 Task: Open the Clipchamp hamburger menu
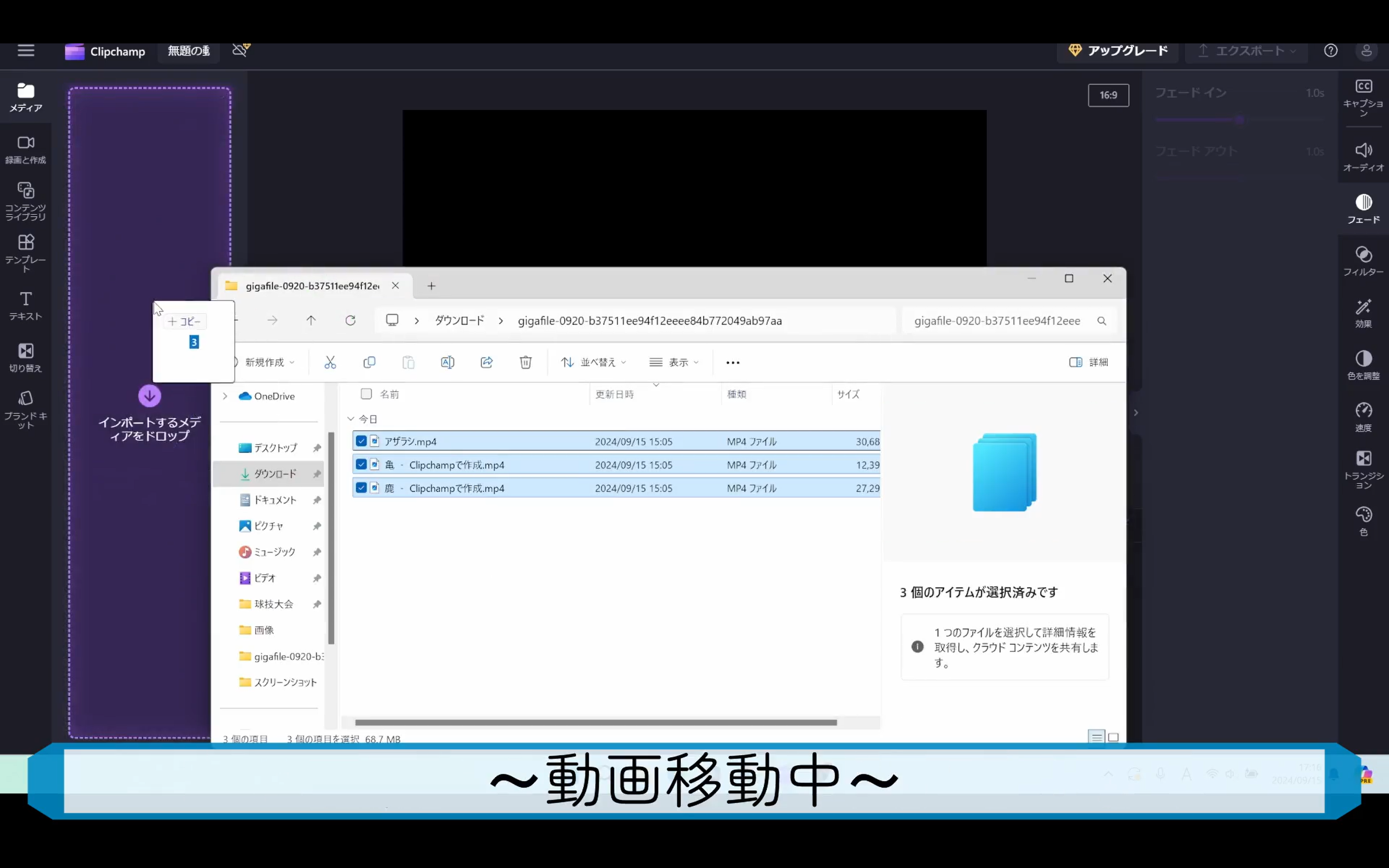[26, 51]
